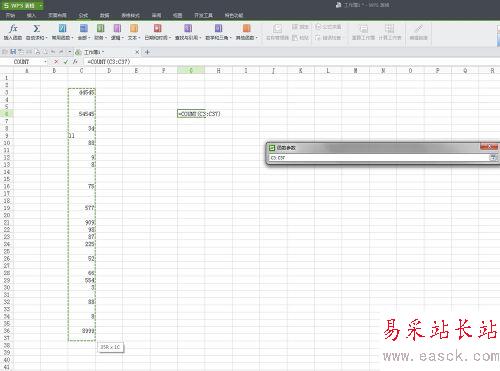
Task: Open the 其他函数 other functions icon
Action: click(246, 28)
